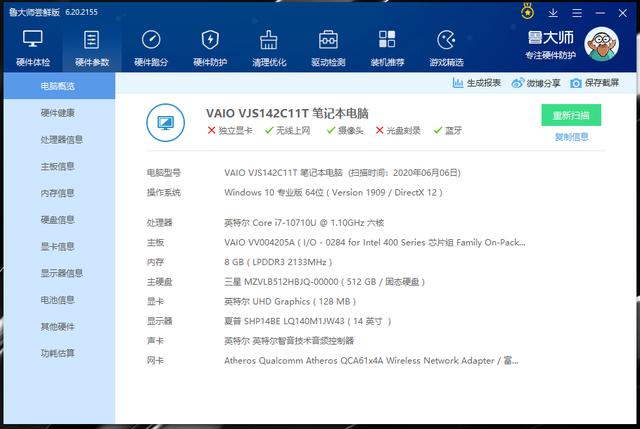
Task: Select 功耗估算 in the sidebar
Action: [x=59, y=353]
